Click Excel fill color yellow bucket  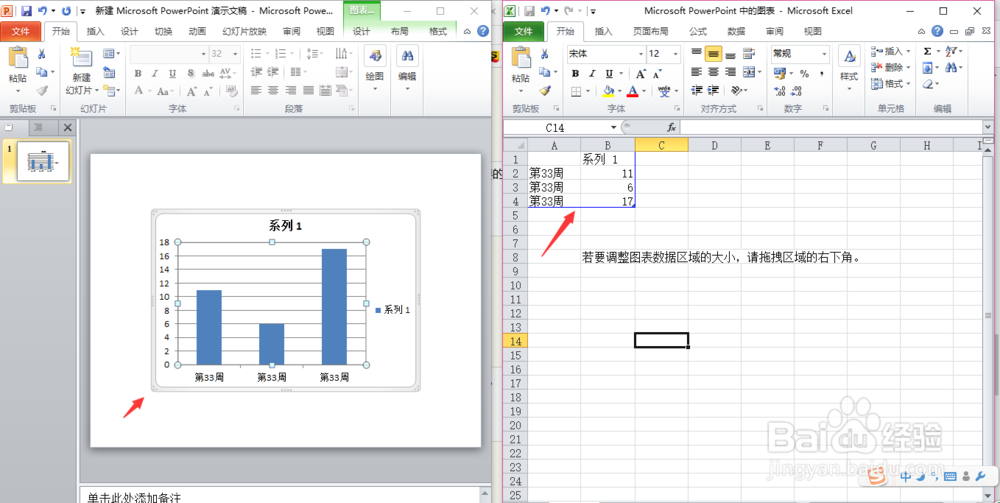tap(608, 92)
